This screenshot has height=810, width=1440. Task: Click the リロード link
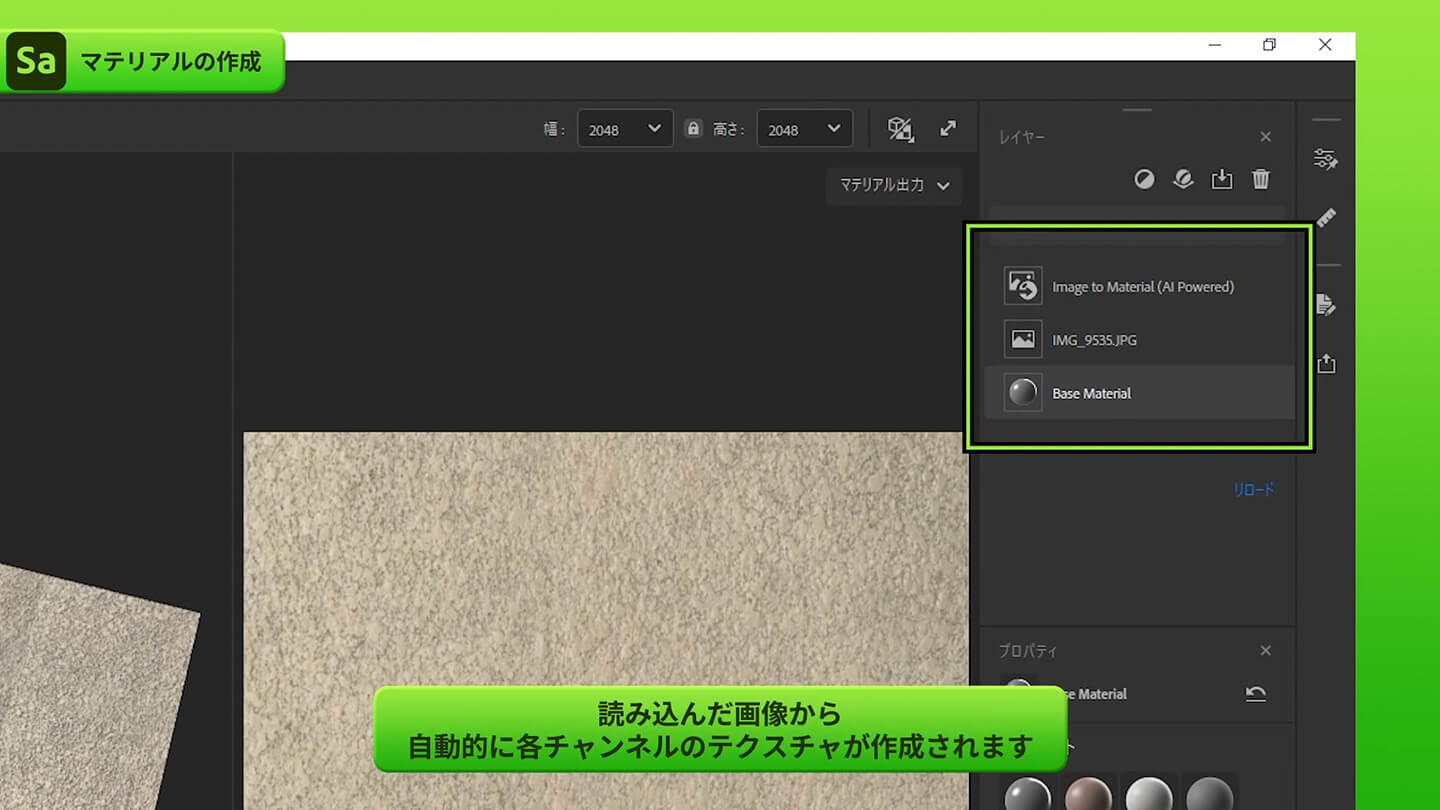pos(1254,490)
